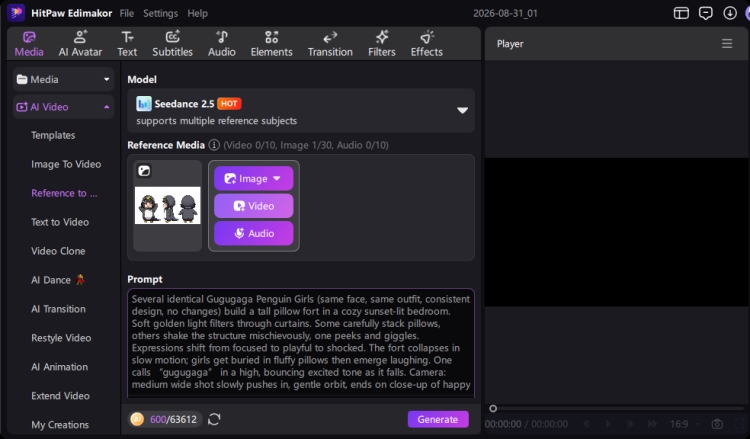The width and height of the screenshot is (750, 439).
Task: Expand the Media sidebar dropdown
Action: [x=64, y=79]
